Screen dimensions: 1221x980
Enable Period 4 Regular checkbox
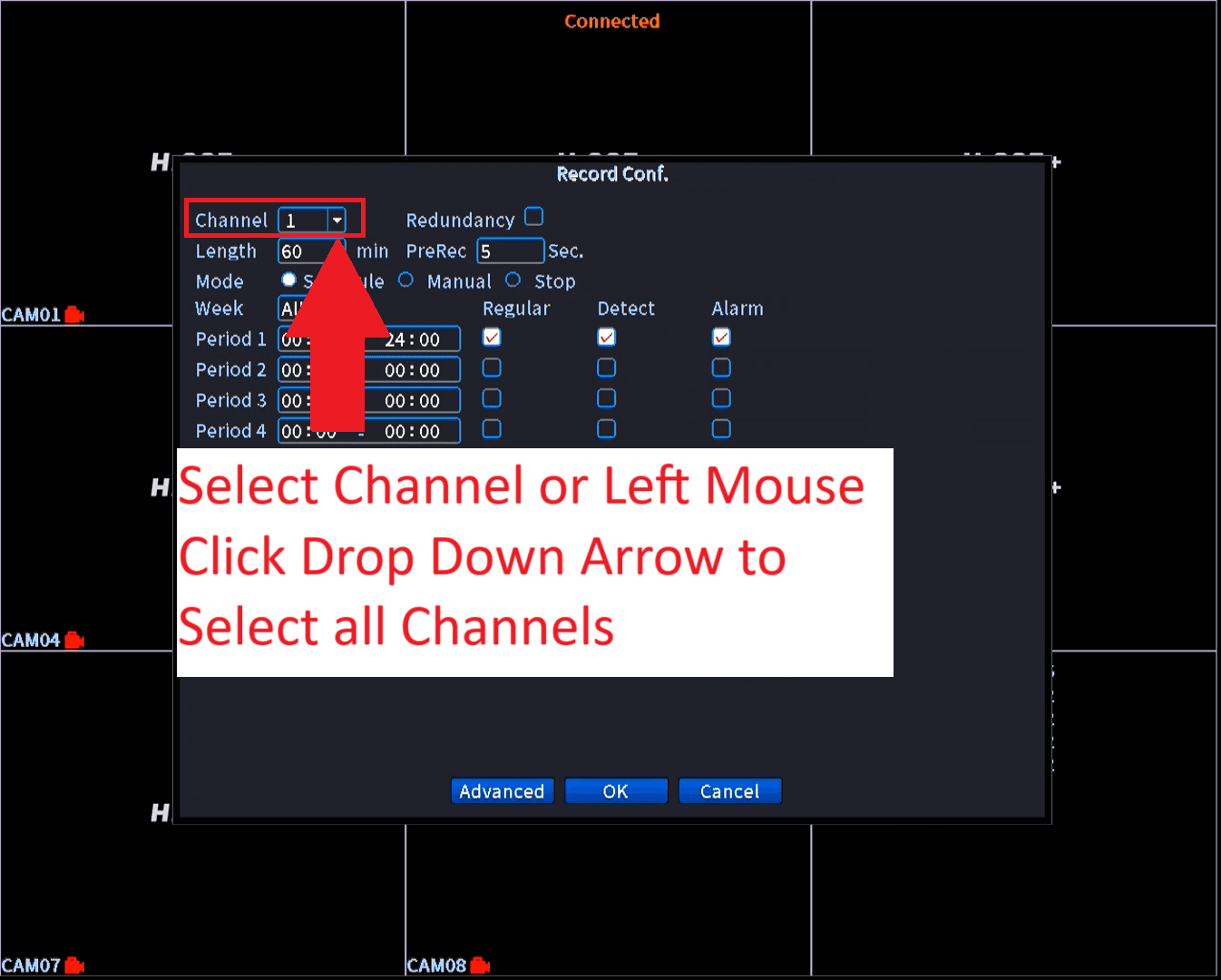(492, 428)
